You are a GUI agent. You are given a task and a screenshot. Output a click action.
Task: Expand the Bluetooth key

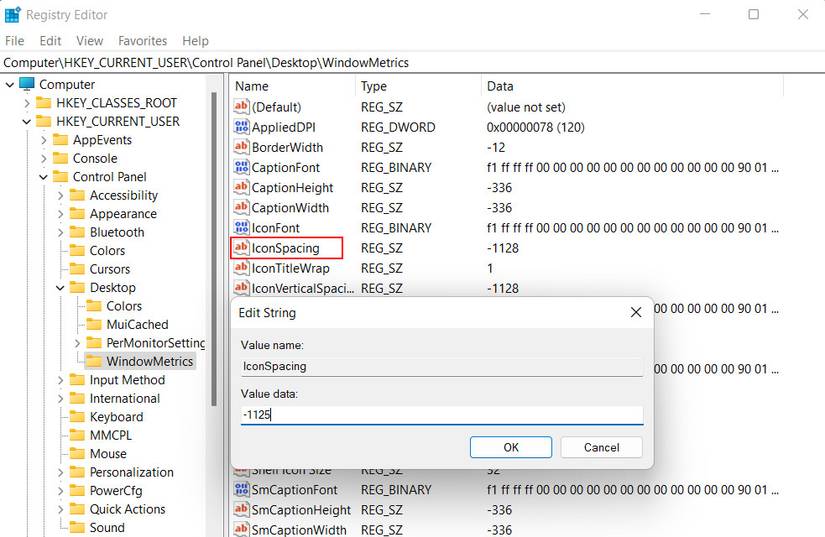[x=61, y=232]
